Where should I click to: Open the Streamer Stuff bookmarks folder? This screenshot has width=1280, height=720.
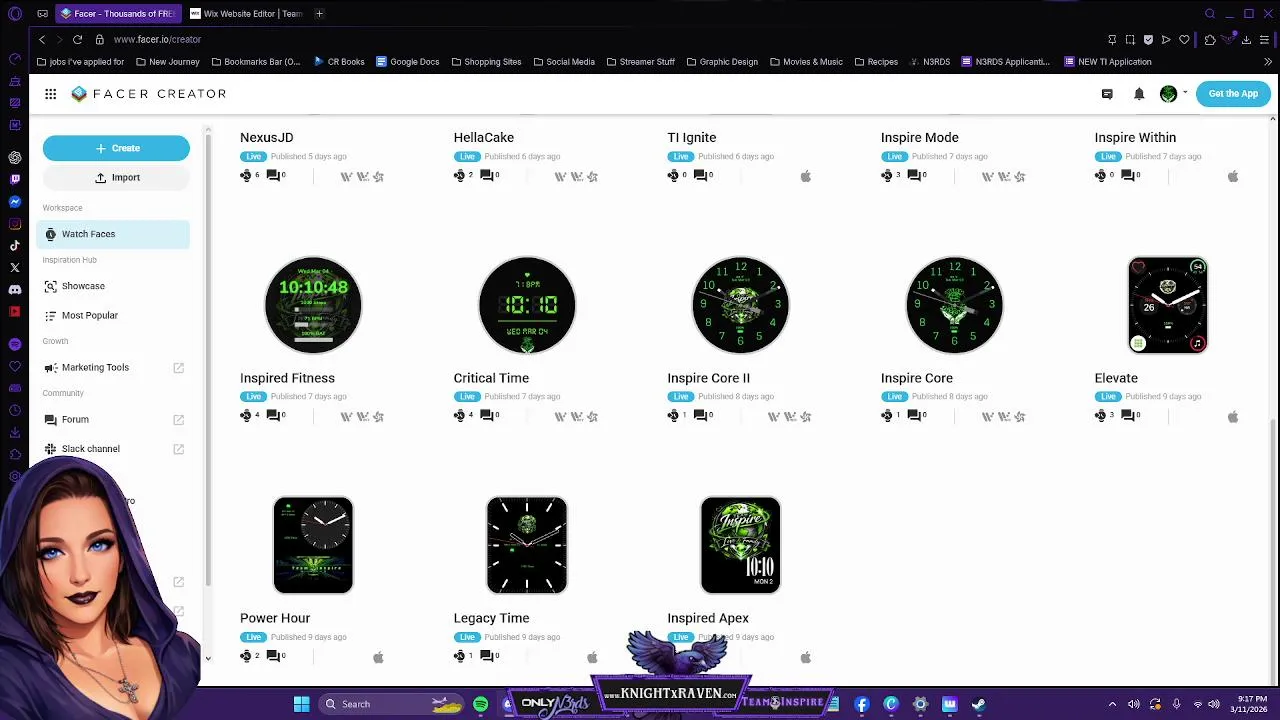(640, 62)
